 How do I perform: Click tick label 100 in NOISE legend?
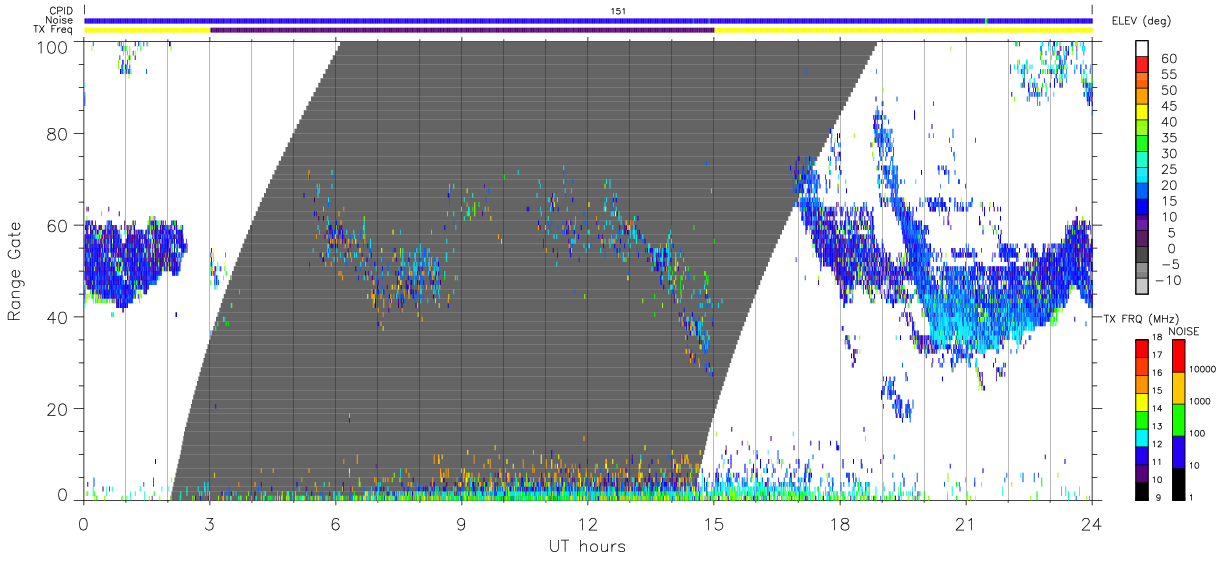(x=1197, y=433)
